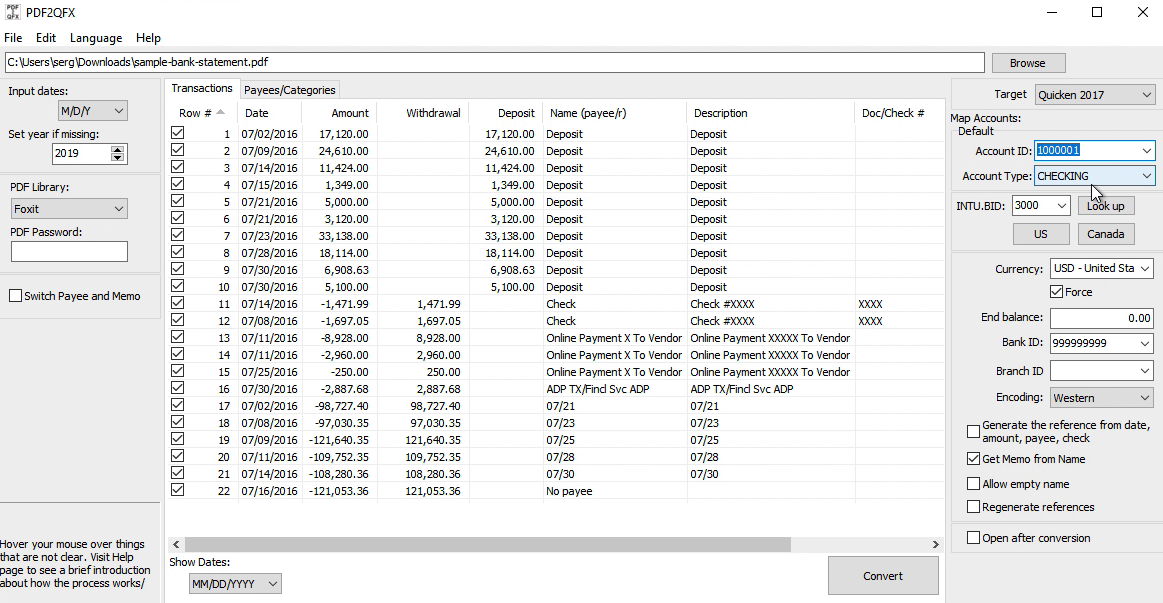Open the Bank ID dropdown

1144,343
